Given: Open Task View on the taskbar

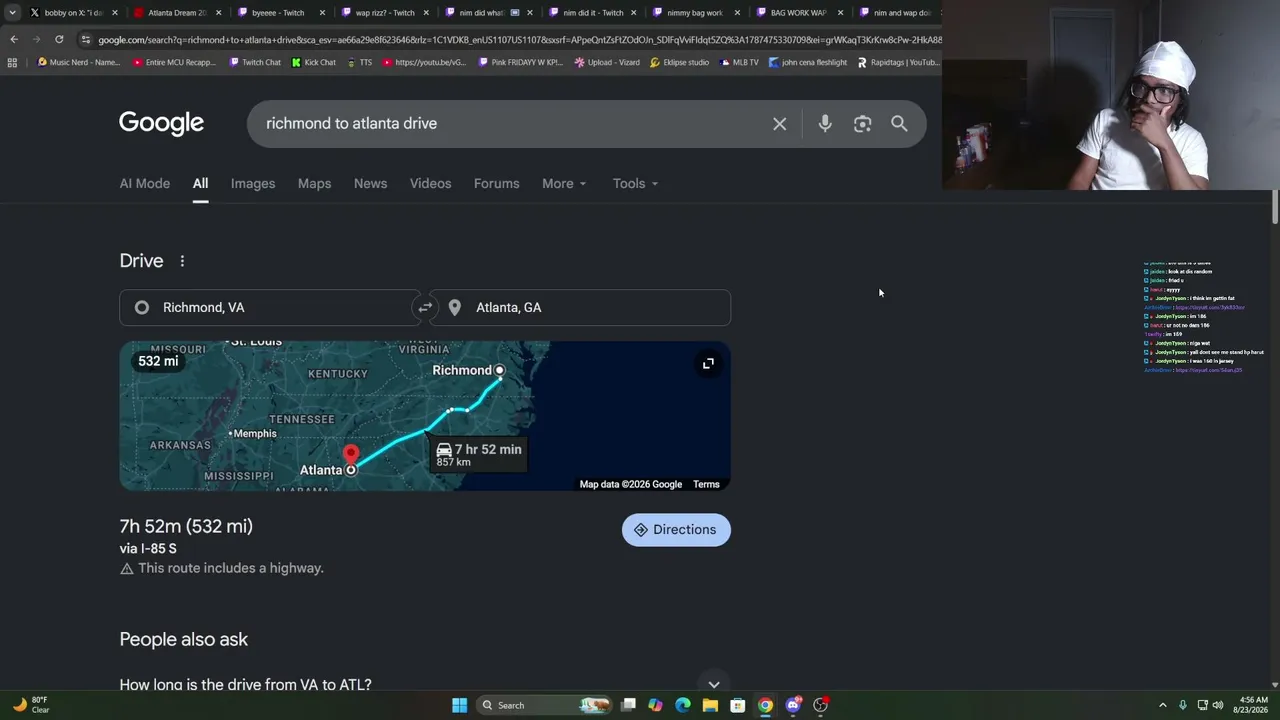Looking at the screenshot, I should point(628,705).
